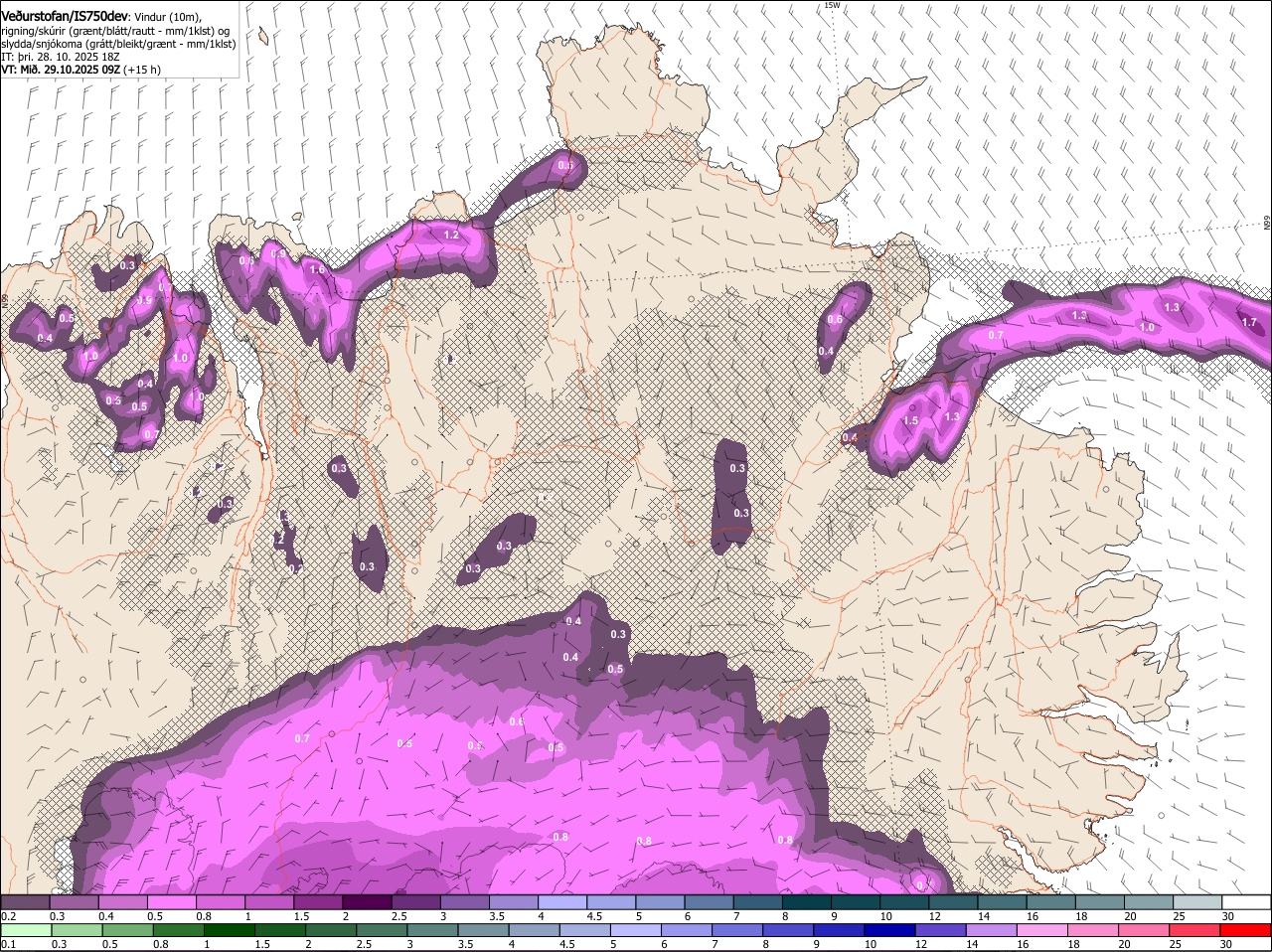Click the crimson 25 rain scale swatch
This screenshot has width=1272, height=952.
coord(1194,930)
